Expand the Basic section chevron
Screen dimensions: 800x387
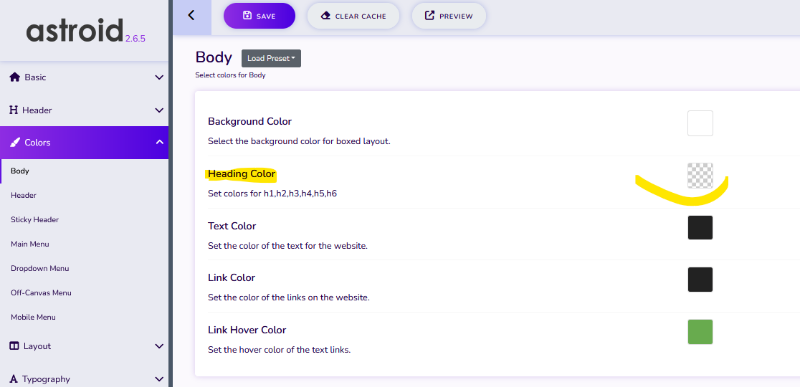[x=159, y=78]
